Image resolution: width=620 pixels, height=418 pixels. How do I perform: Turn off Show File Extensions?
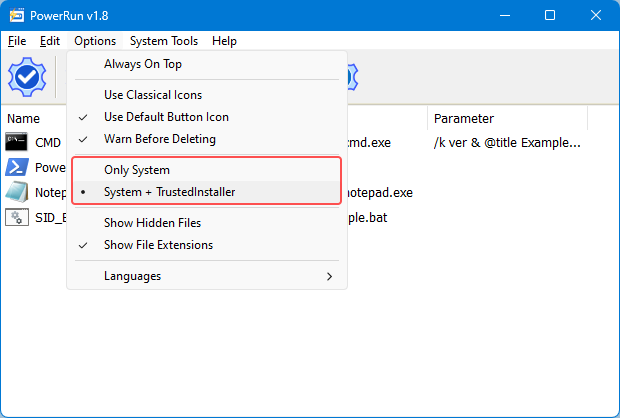pos(158,245)
